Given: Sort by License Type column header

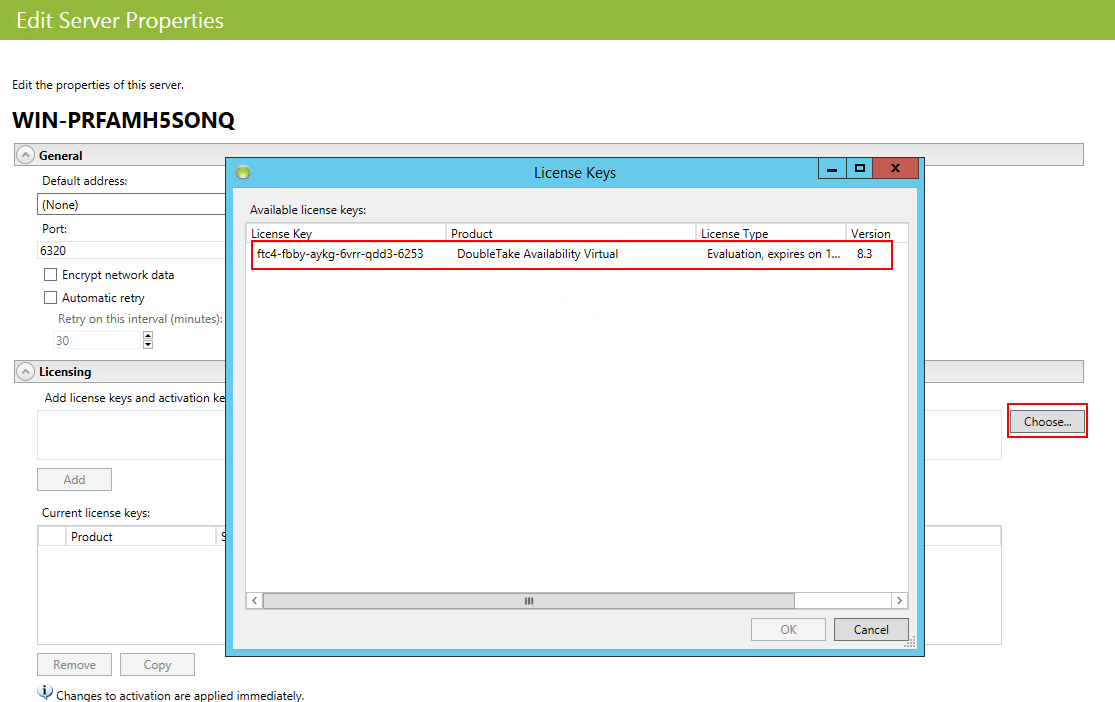Looking at the screenshot, I should (771, 233).
